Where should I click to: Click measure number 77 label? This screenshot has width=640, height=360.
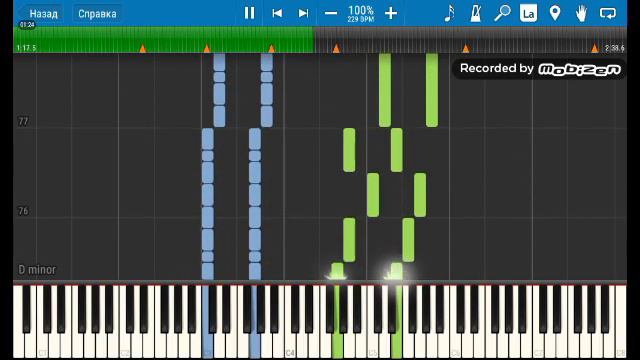[x=23, y=121]
